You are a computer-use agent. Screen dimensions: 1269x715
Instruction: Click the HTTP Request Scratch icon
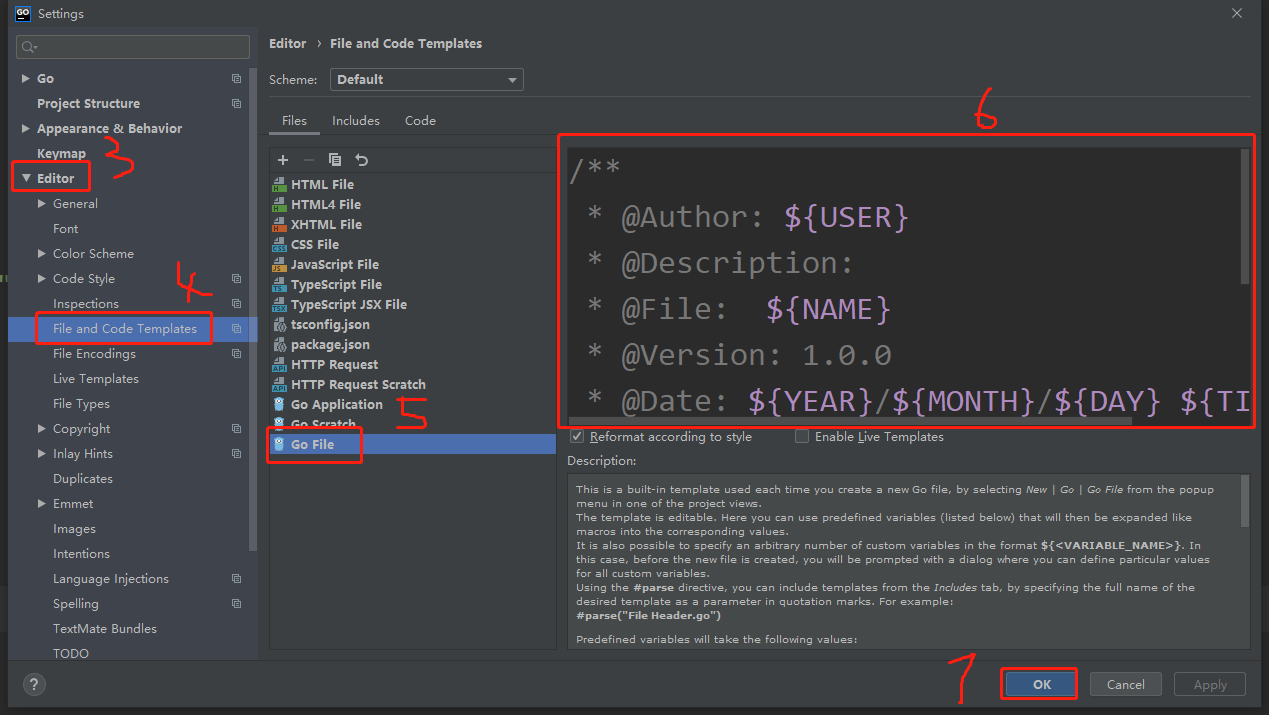(x=279, y=384)
